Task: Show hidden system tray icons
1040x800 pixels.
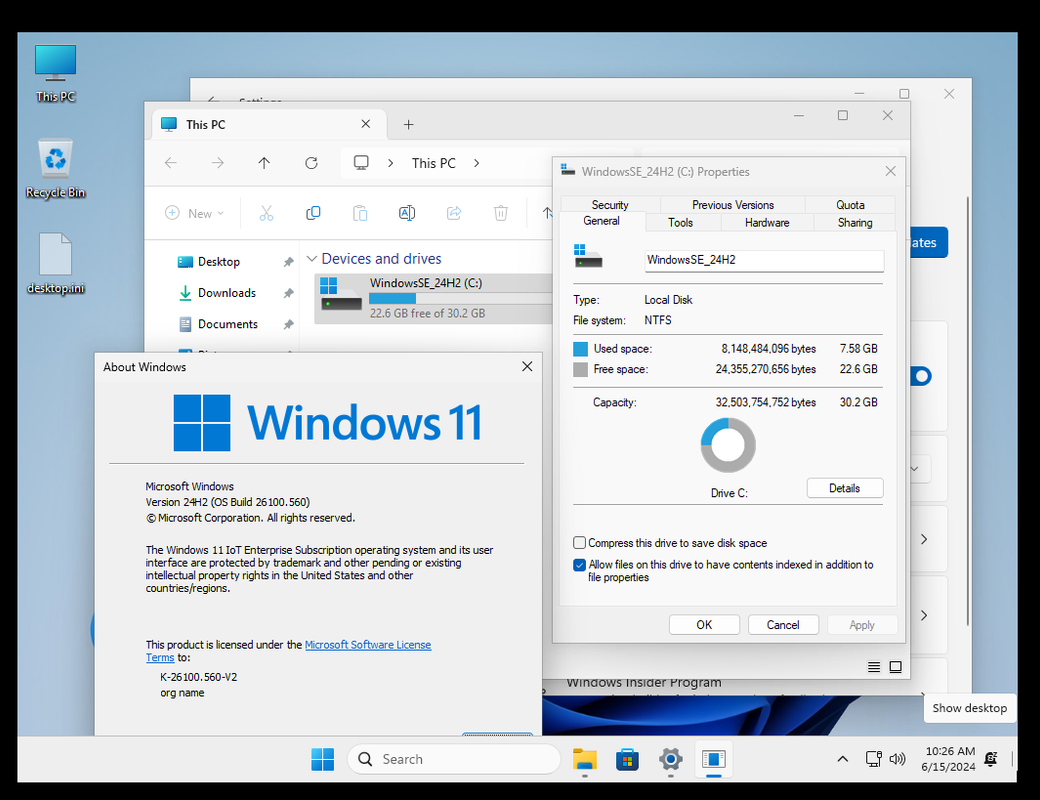Action: (x=842, y=759)
